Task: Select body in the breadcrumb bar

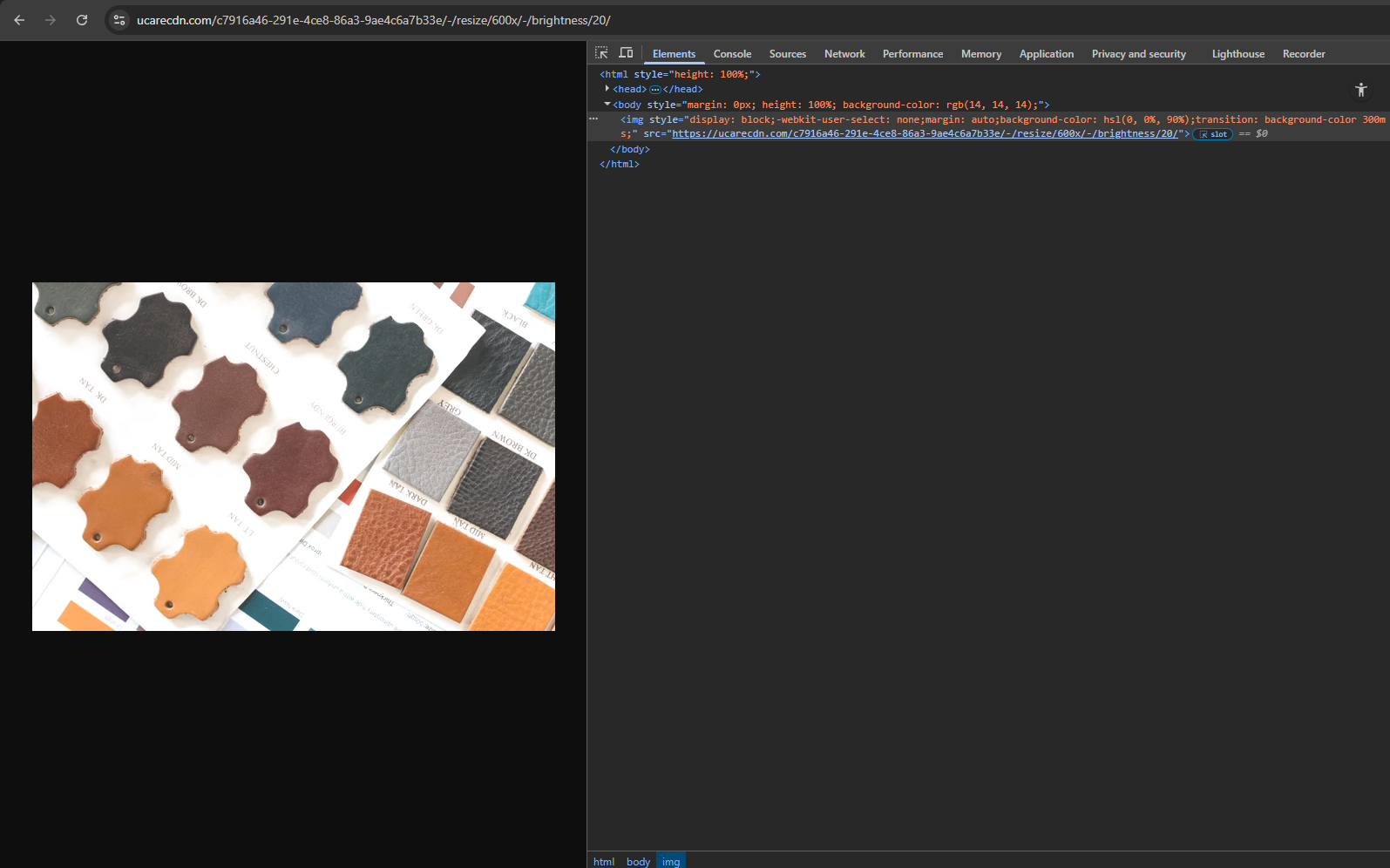Action: click(638, 861)
